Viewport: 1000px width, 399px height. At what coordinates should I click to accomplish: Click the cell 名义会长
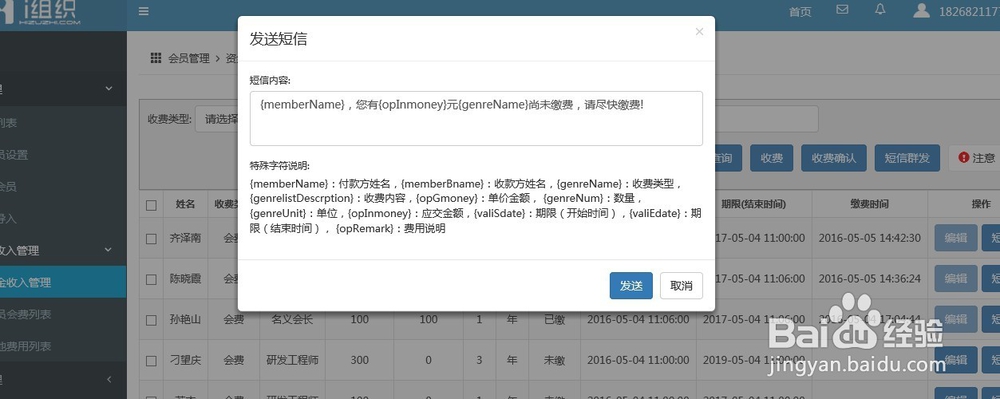[292, 319]
